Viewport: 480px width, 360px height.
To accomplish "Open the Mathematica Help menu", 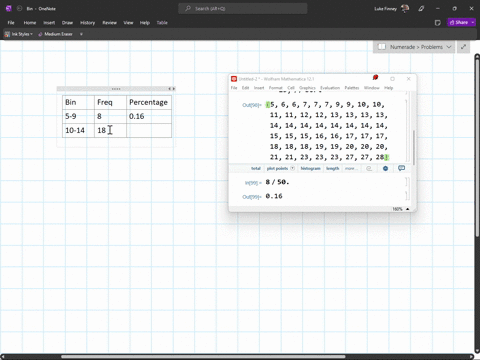I will pos(389,88).
